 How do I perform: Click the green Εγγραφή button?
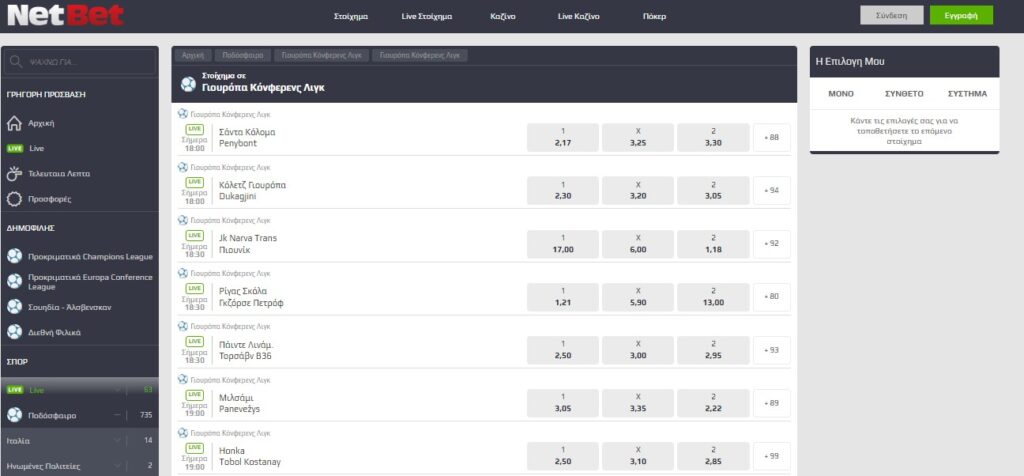pos(961,16)
